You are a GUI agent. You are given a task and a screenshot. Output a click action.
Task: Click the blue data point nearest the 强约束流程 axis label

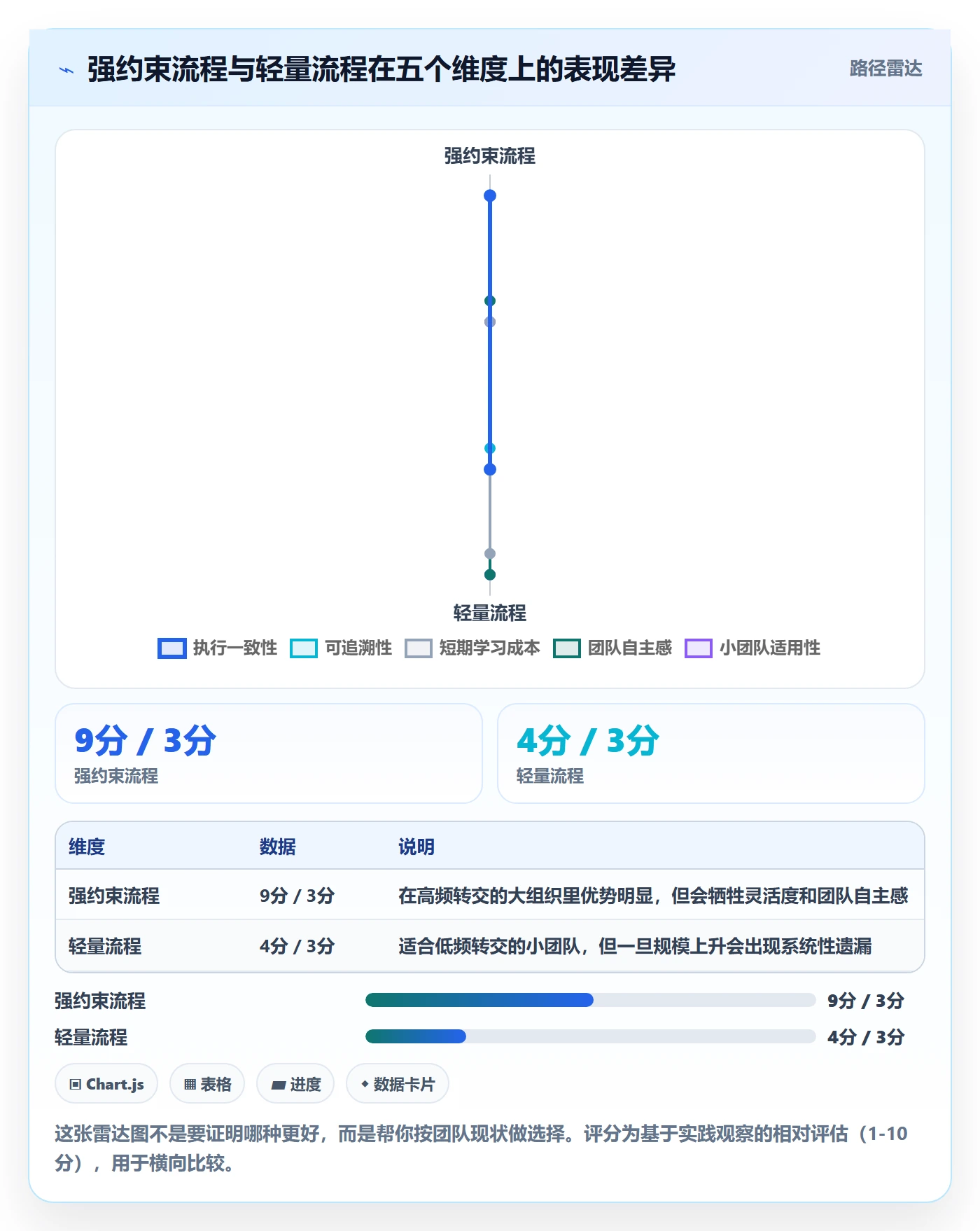490,195
